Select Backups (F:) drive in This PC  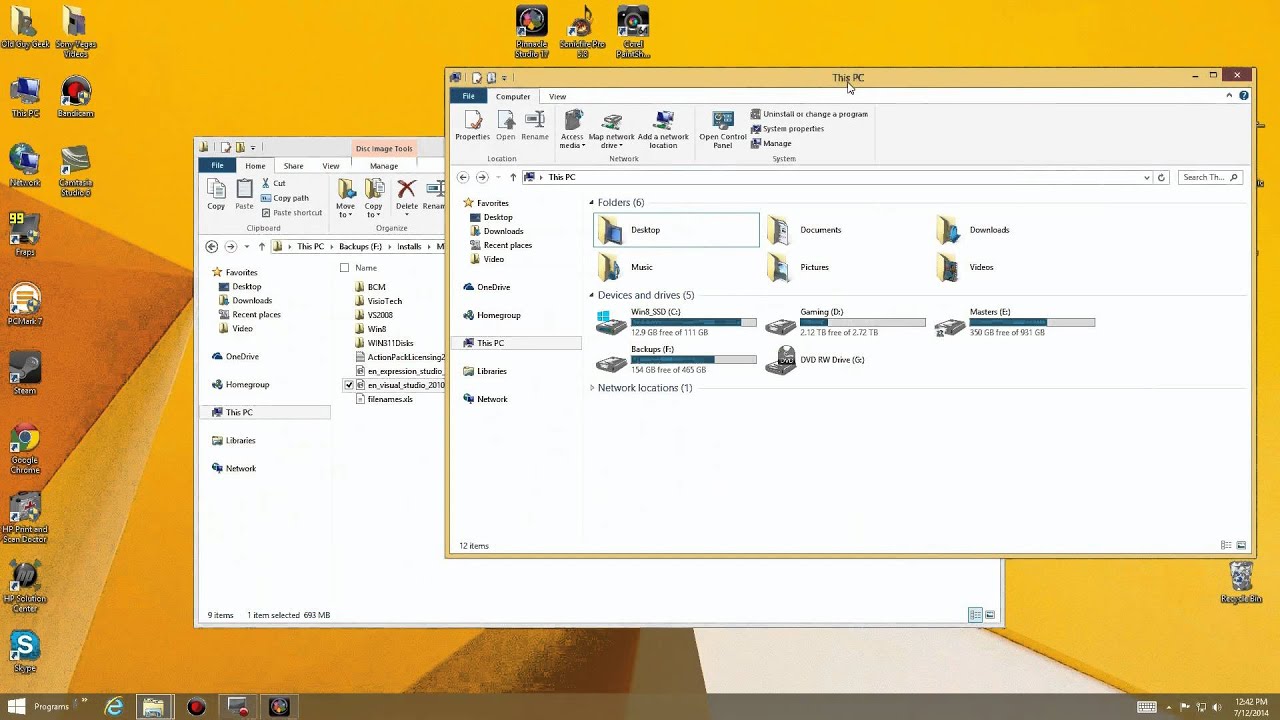676,360
